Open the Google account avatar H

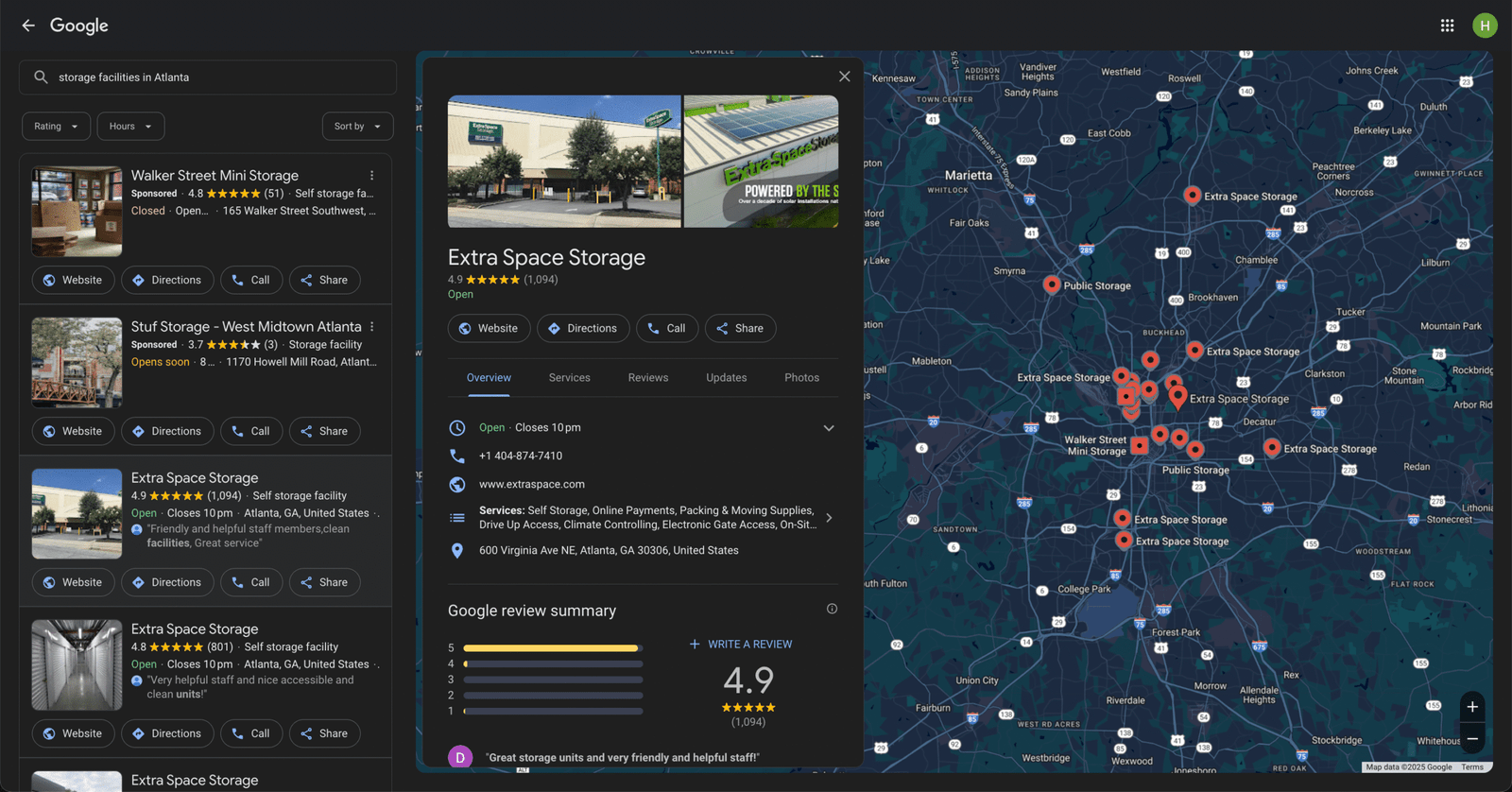click(1485, 26)
